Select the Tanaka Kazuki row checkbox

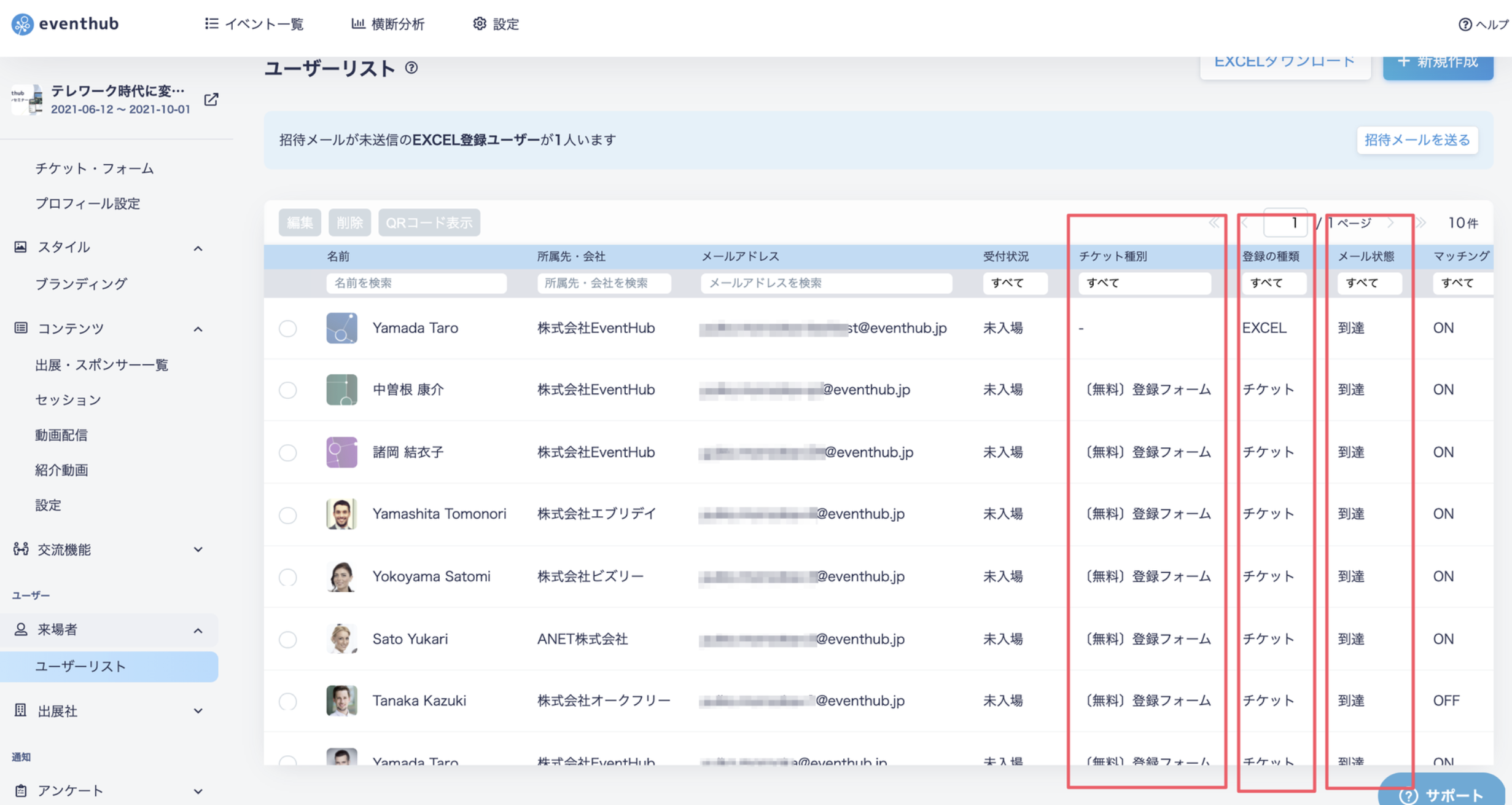[x=287, y=701]
